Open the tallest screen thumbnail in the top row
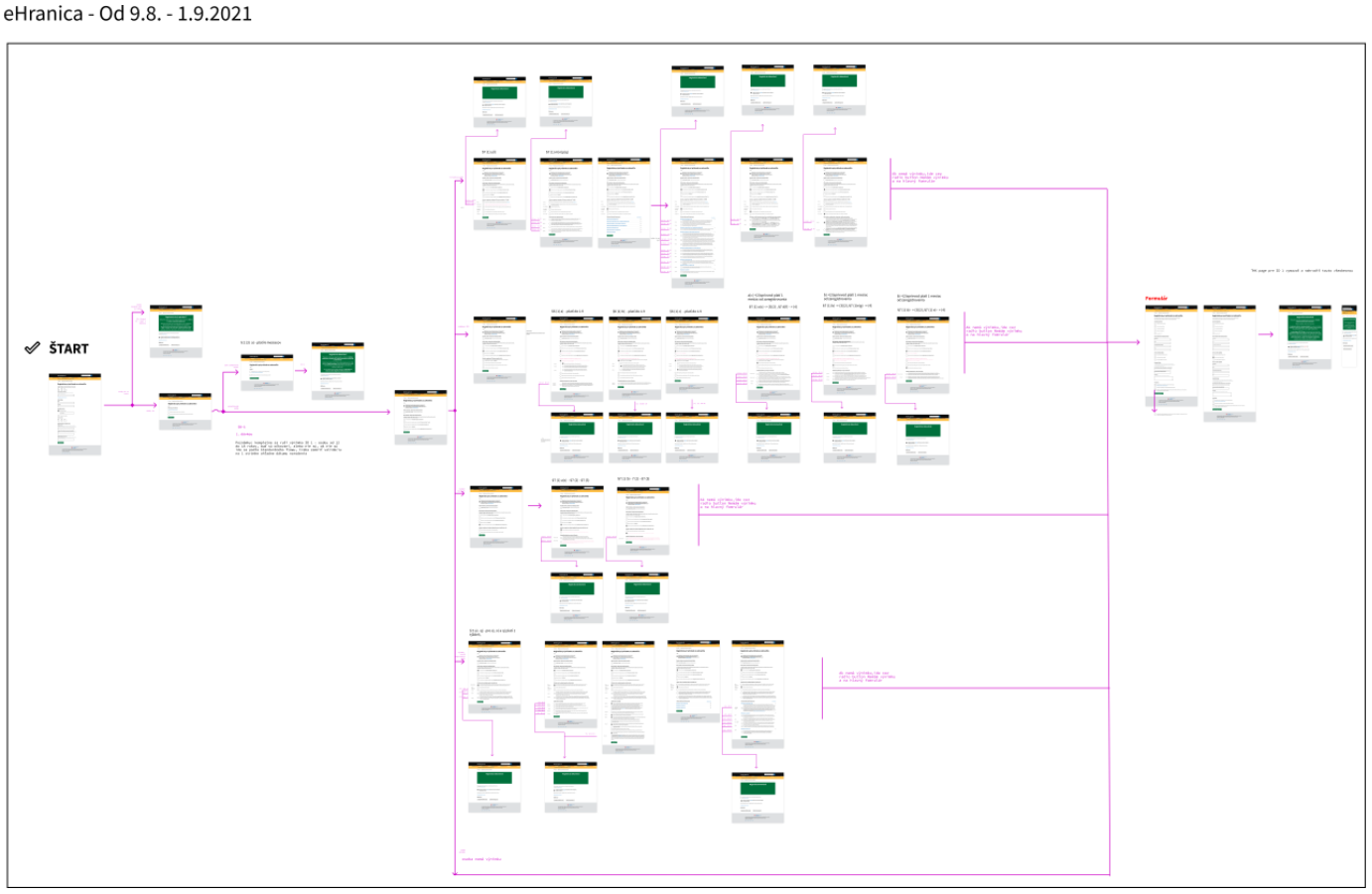The height and width of the screenshot is (894, 1372). tap(697, 222)
